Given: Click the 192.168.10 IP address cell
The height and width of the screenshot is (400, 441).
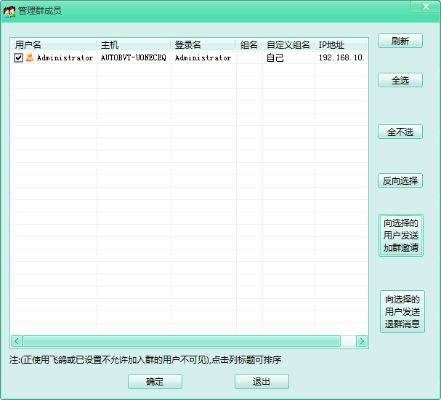Looking at the screenshot, I should tap(341, 57).
